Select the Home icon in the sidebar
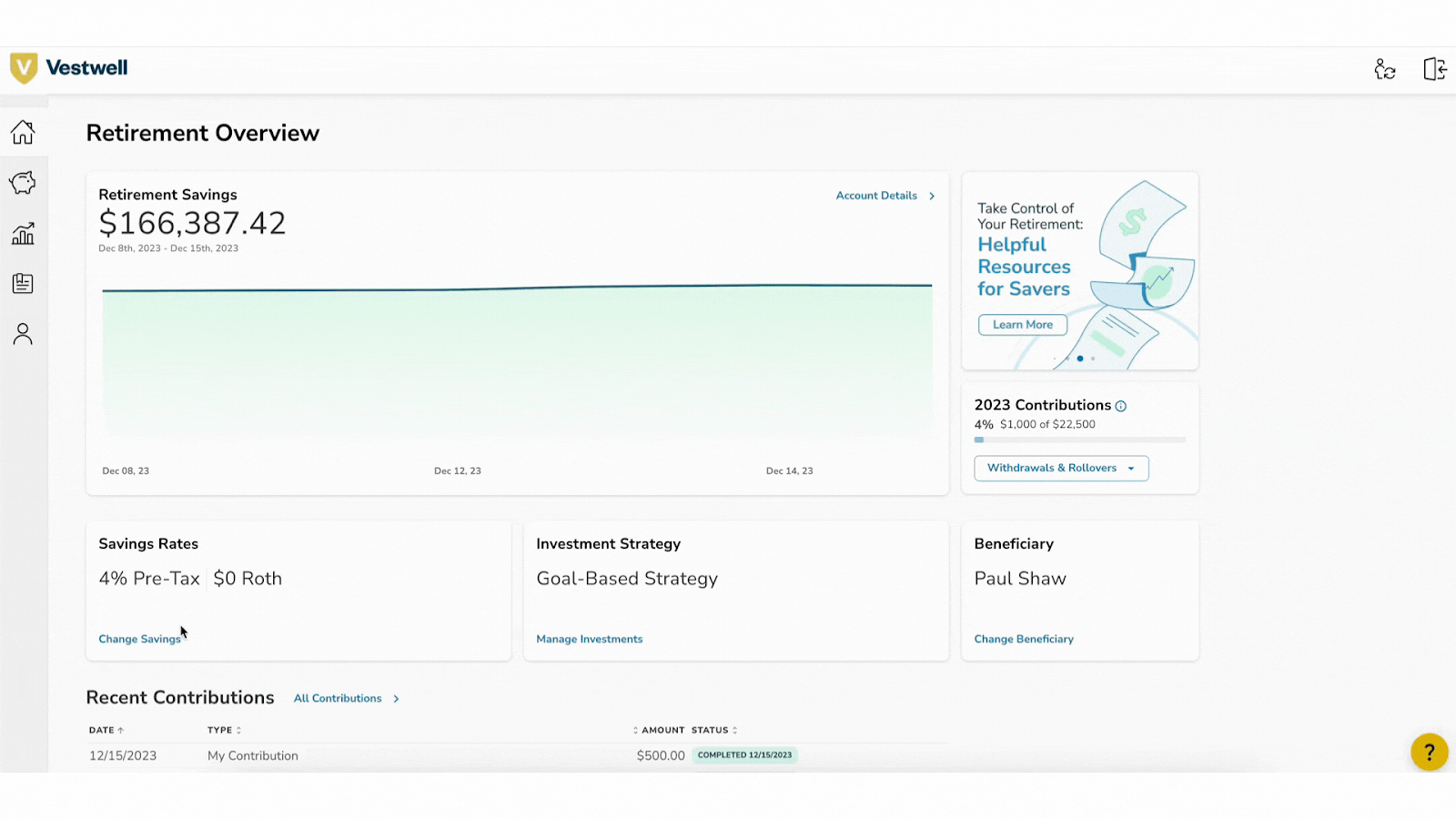1456x819 pixels. pos(23,132)
